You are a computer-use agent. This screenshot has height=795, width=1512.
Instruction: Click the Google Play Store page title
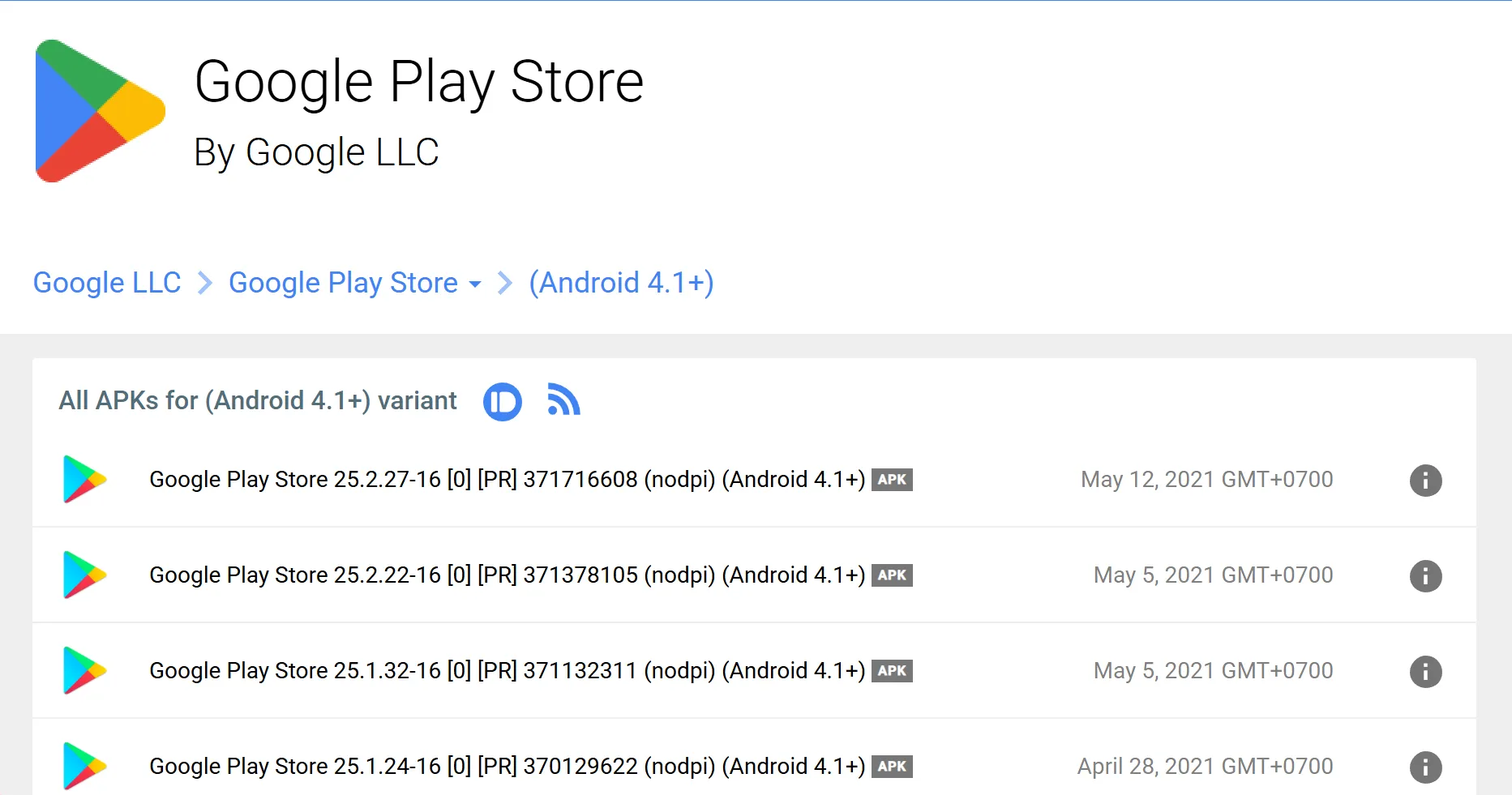(x=419, y=83)
